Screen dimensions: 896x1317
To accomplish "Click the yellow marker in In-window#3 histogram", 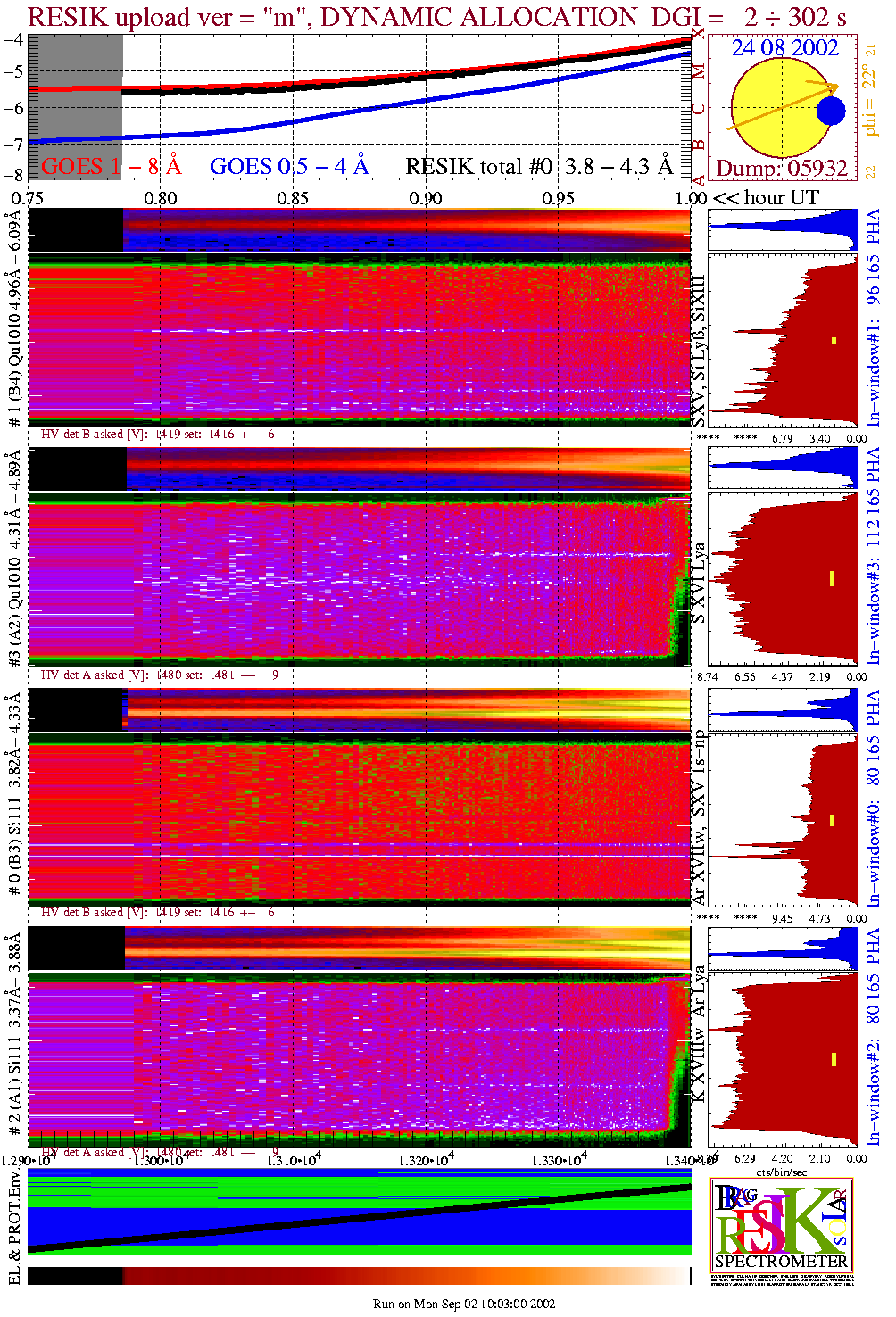I will 832,578.
